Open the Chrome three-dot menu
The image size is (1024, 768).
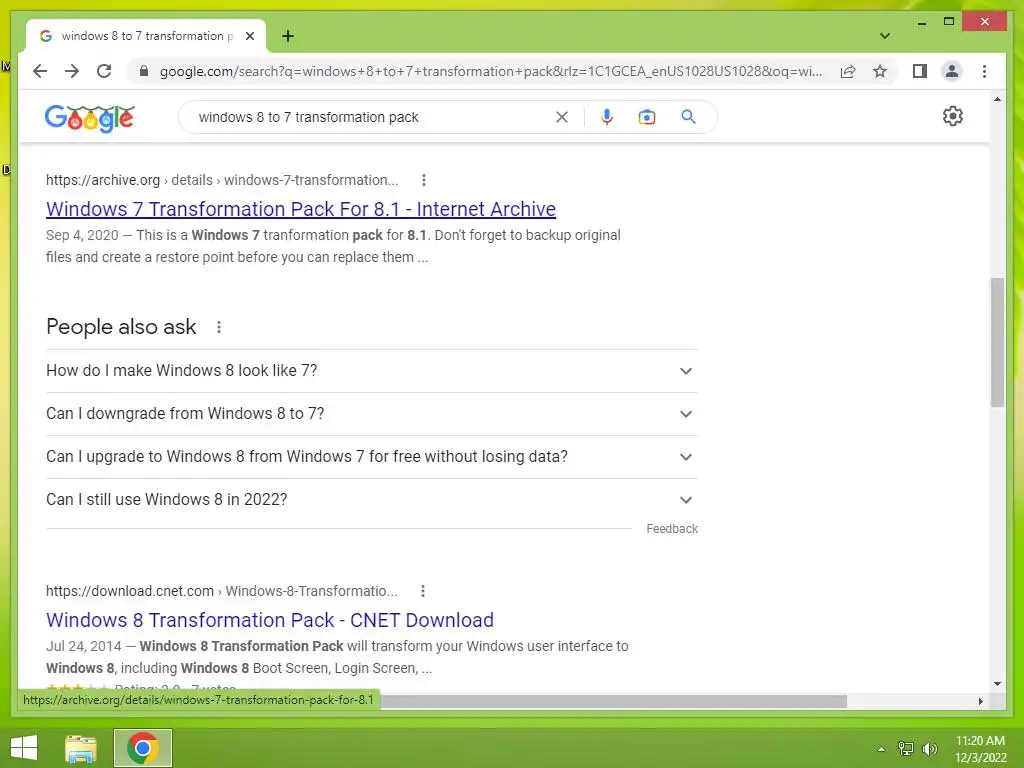[x=984, y=71]
